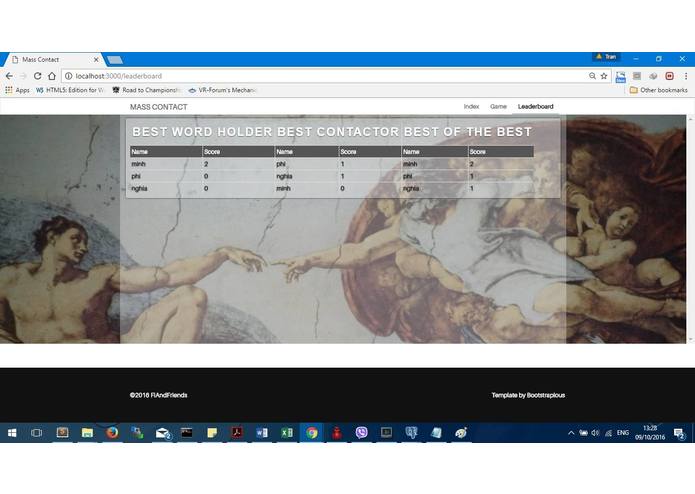Open Sticky Notes on the taskbar
The image size is (695, 494).
[212, 432]
